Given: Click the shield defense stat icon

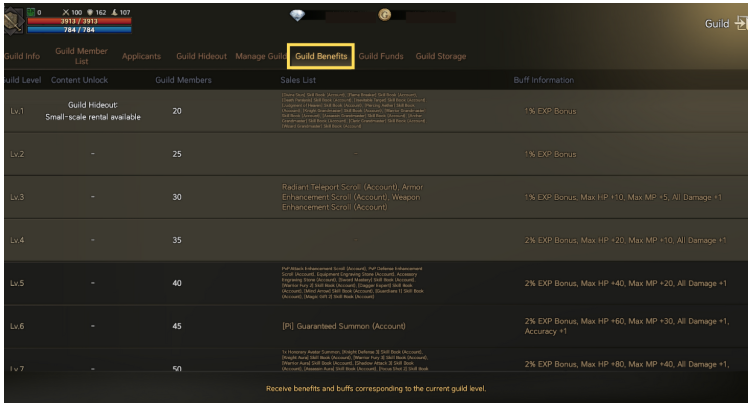Looking at the screenshot, I should 90,12.
